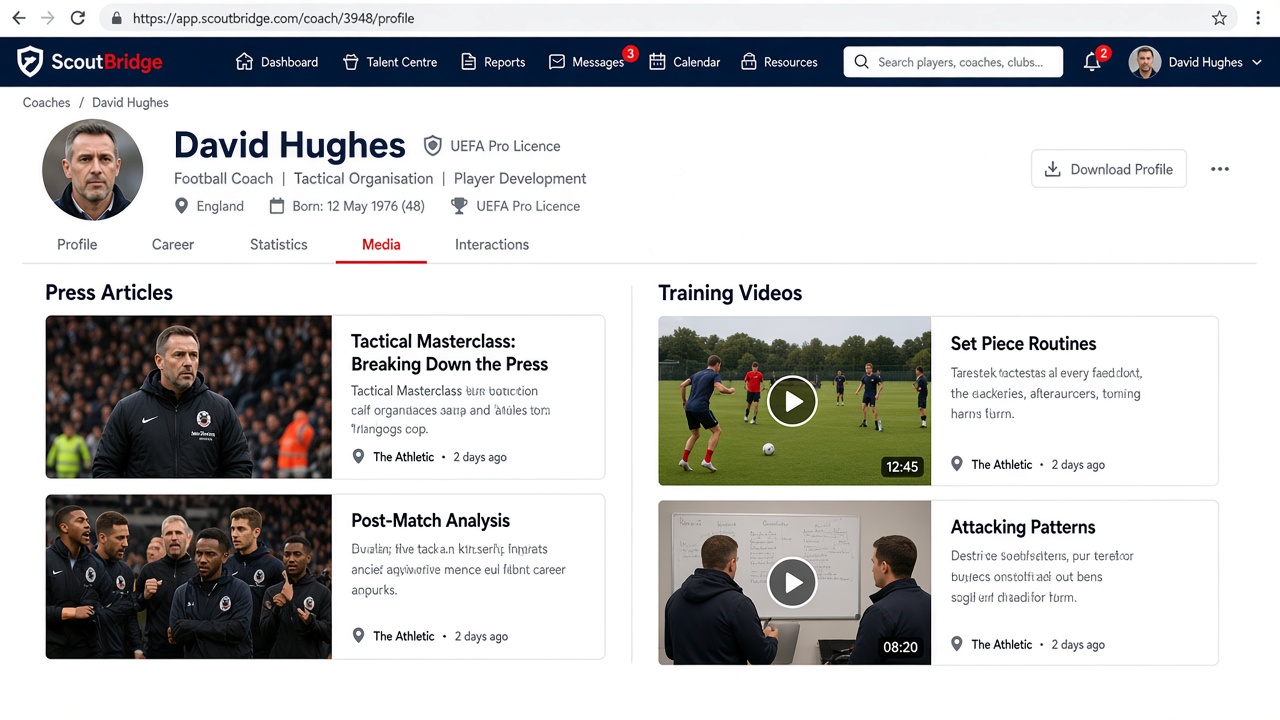The height and width of the screenshot is (720, 1280).
Task: Open the browser three-dot menu
Action: click(x=1258, y=18)
